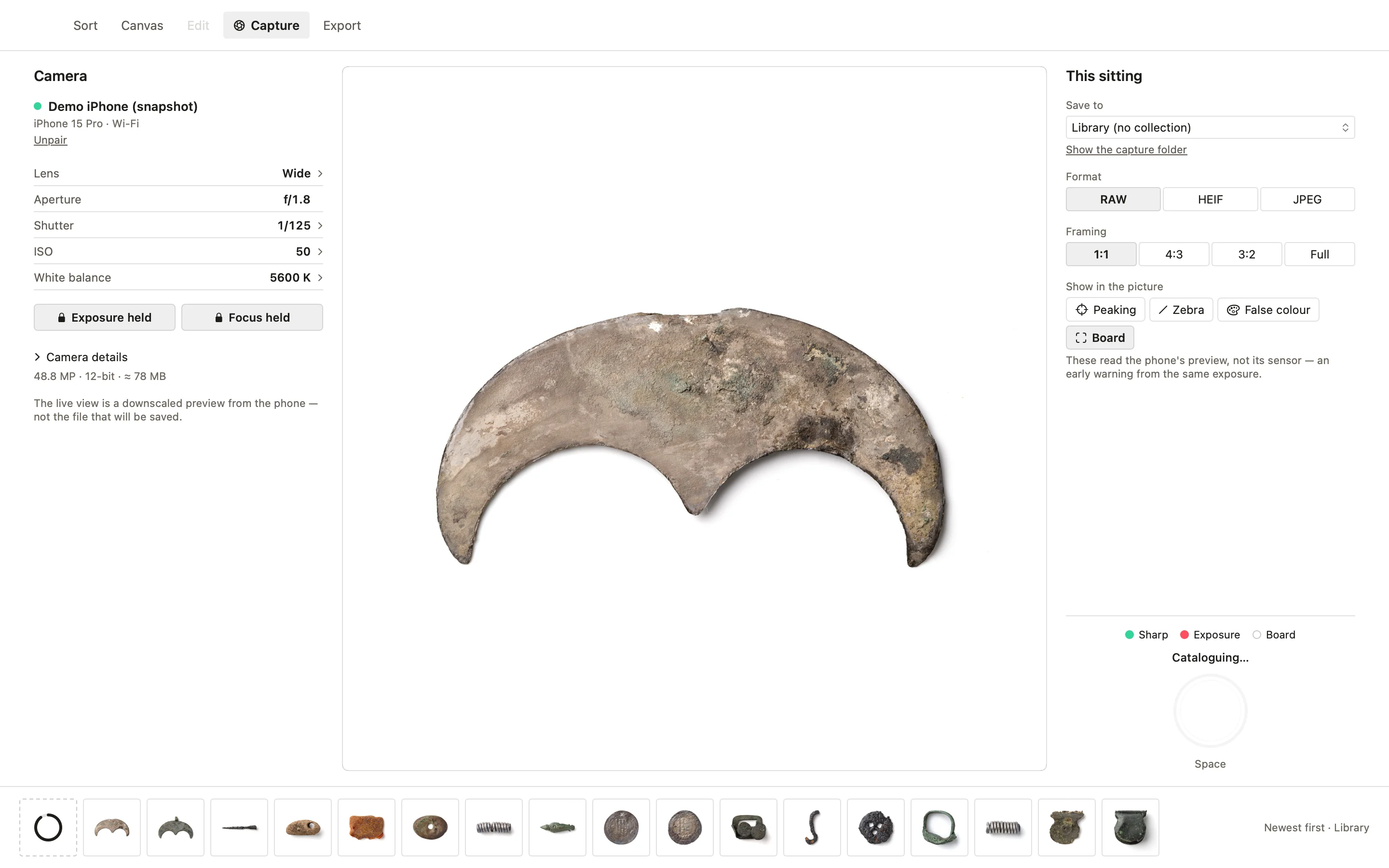The width and height of the screenshot is (1389, 868).
Task: Select JPEG format
Action: click(1307, 199)
